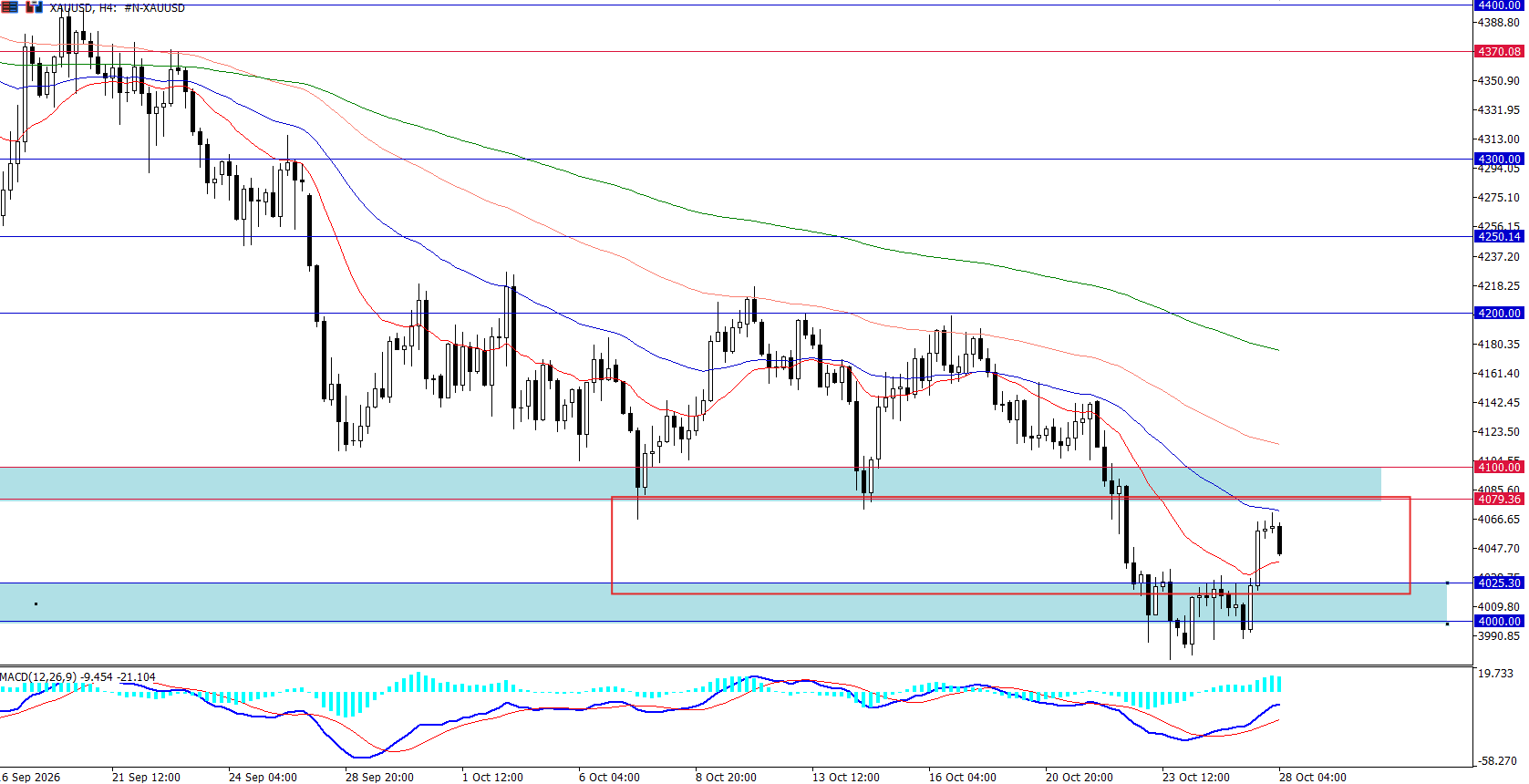
Task: Select the 4400.00 price level label
Action: coord(1499,5)
